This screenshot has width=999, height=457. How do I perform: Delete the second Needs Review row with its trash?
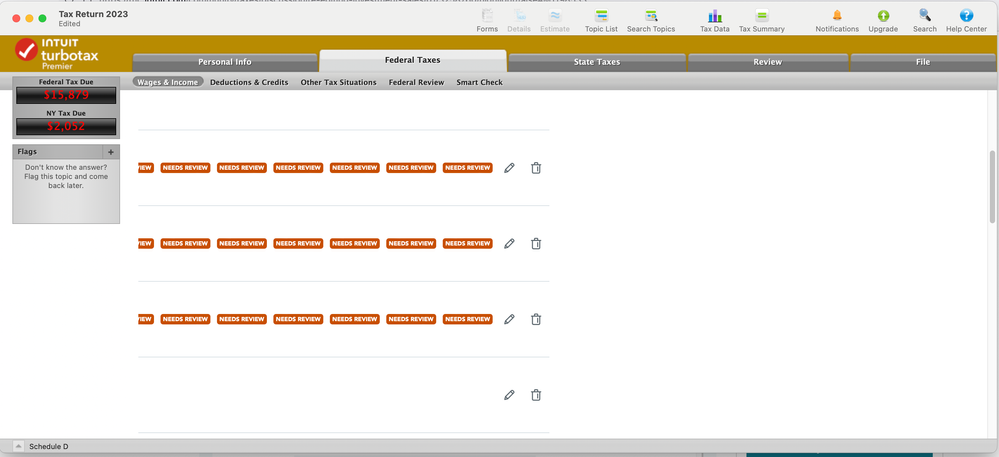(536, 243)
